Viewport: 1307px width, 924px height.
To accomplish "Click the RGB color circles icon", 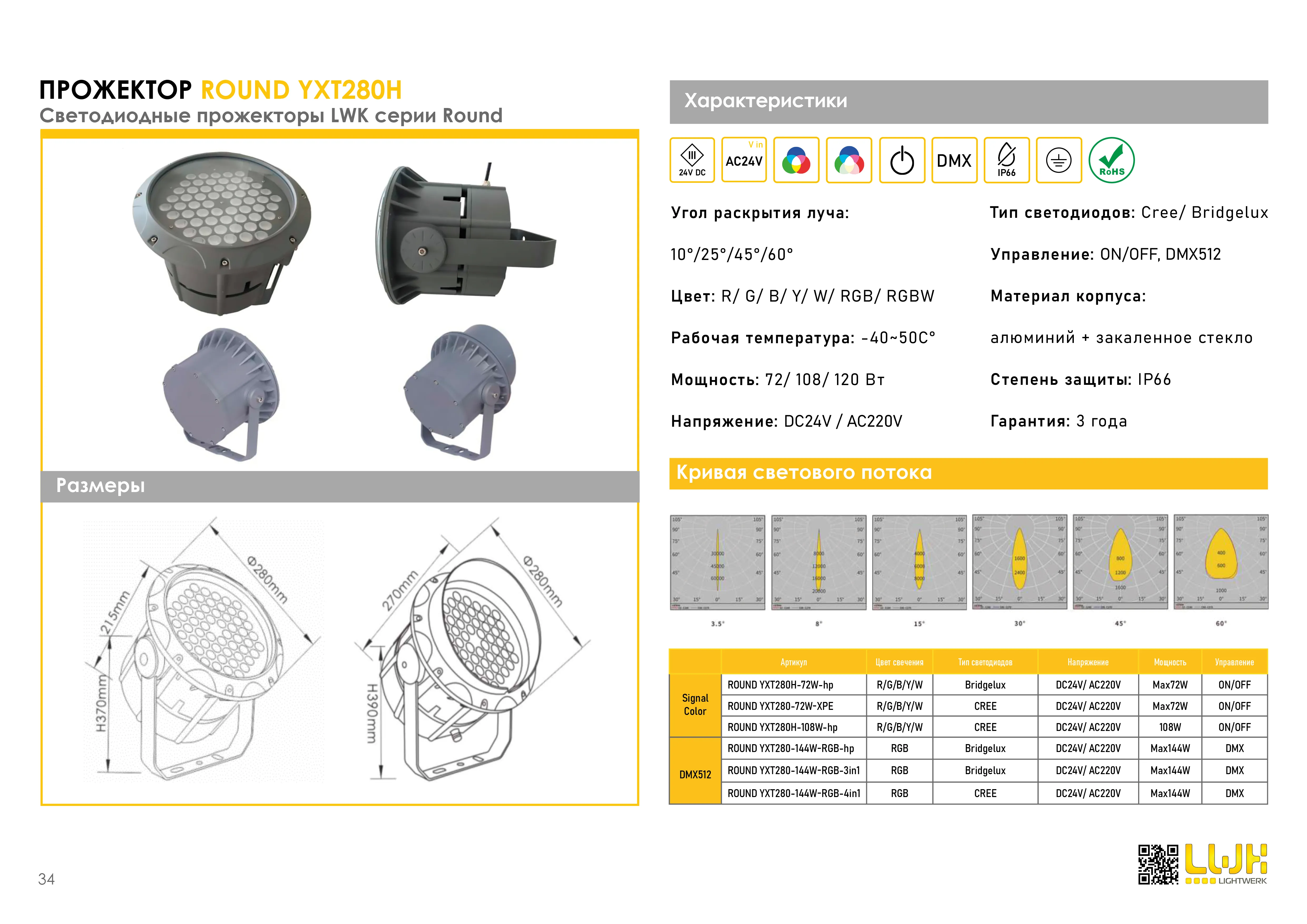I will click(x=796, y=160).
